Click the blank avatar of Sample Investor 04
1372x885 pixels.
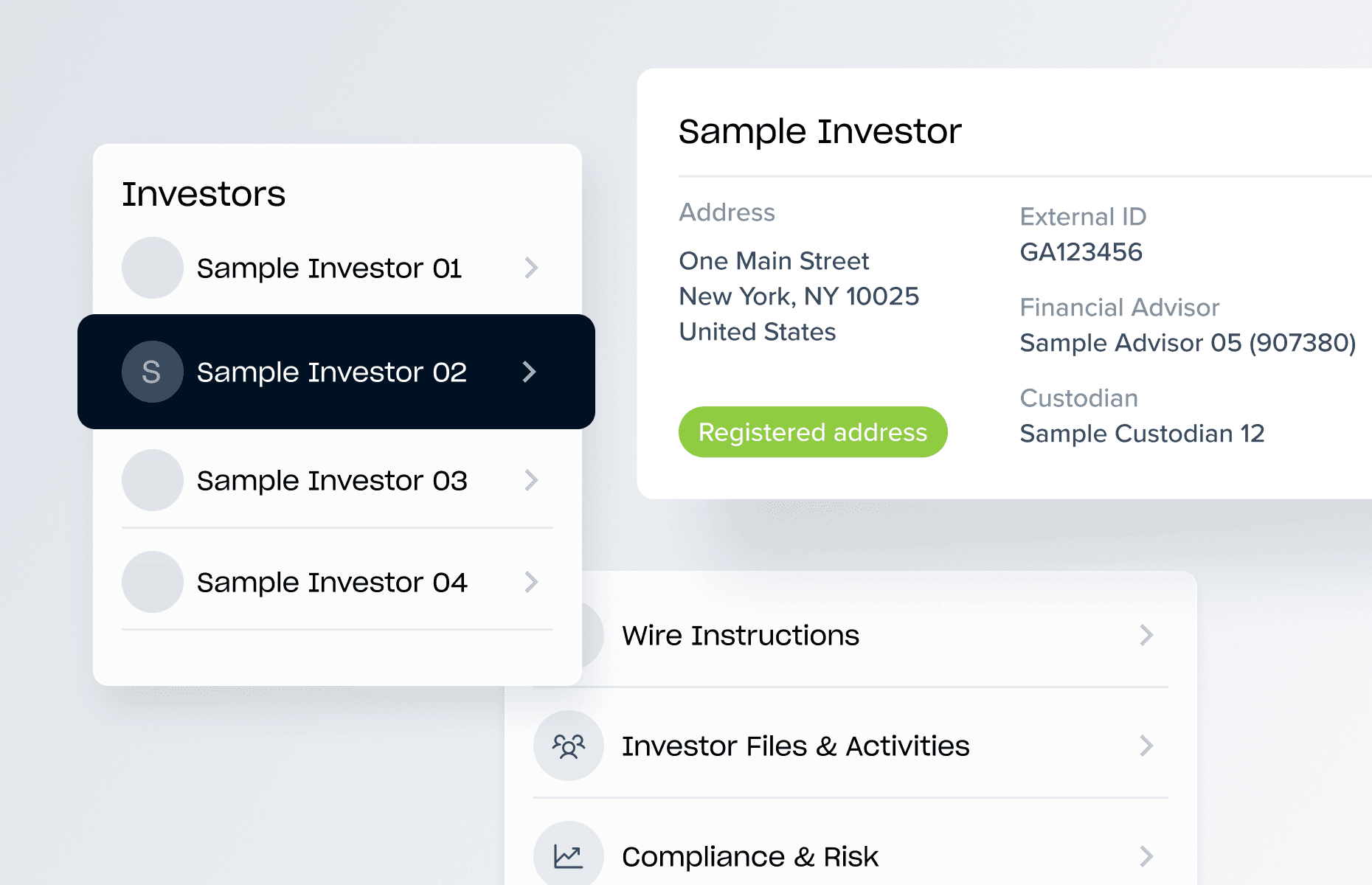pos(152,582)
